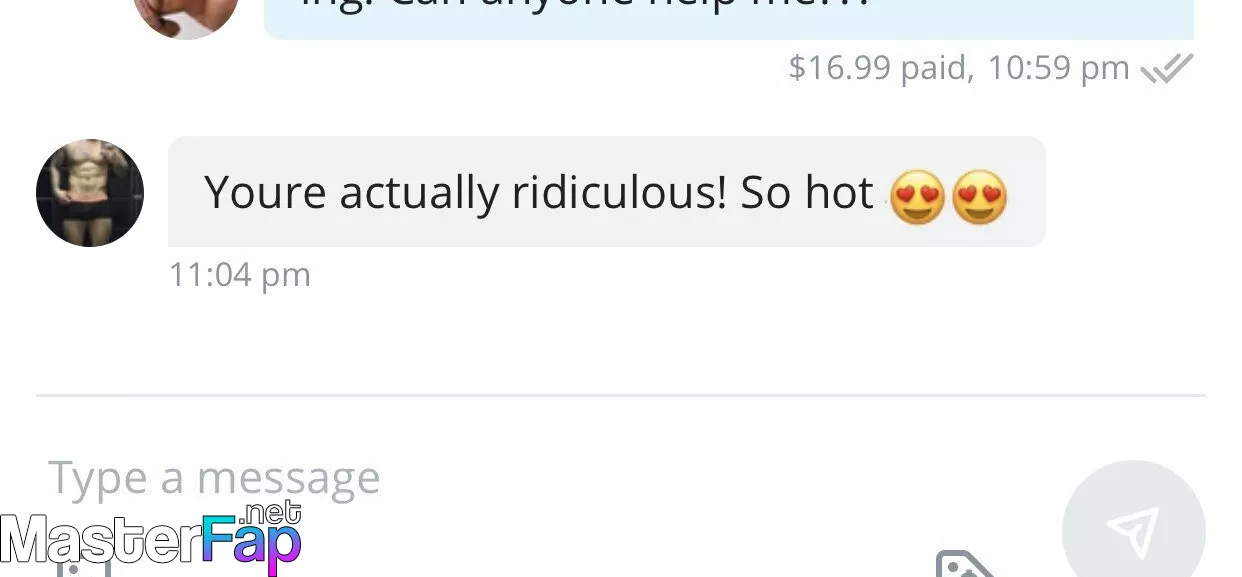
Task: Click the '.net' part of the watermark
Action: [273, 513]
